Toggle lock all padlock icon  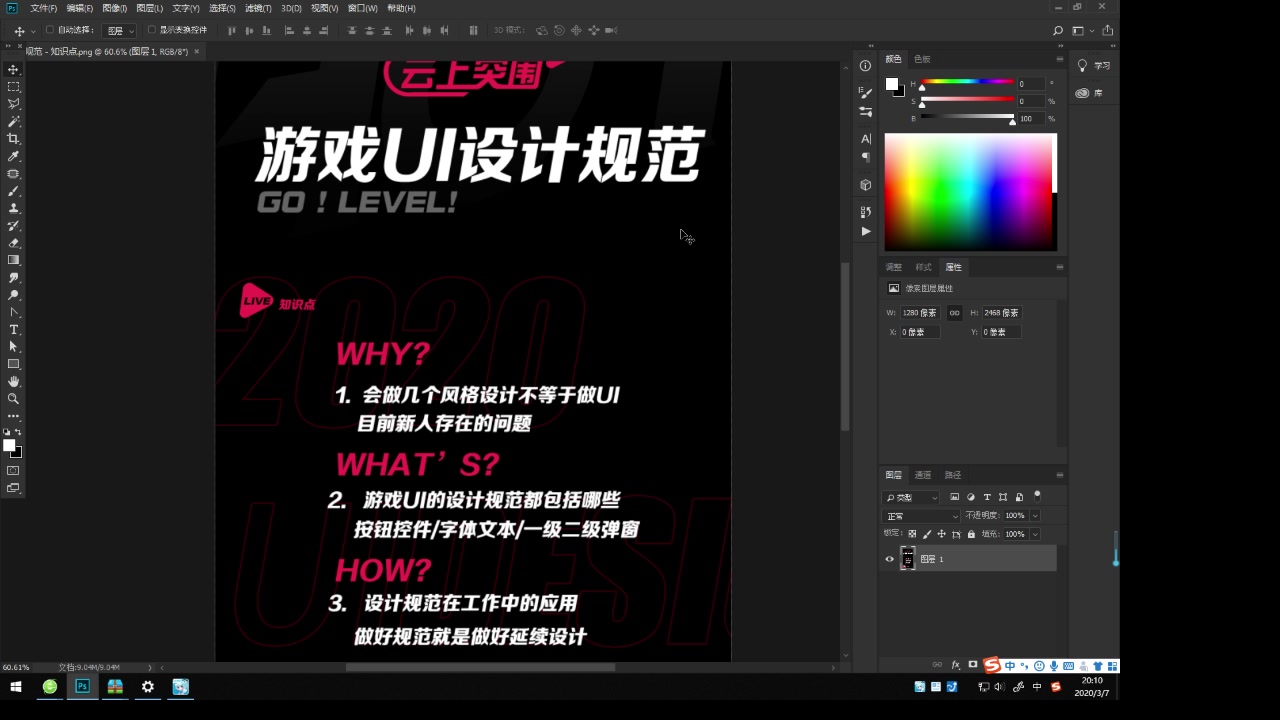pyautogui.click(x=971, y=534)
